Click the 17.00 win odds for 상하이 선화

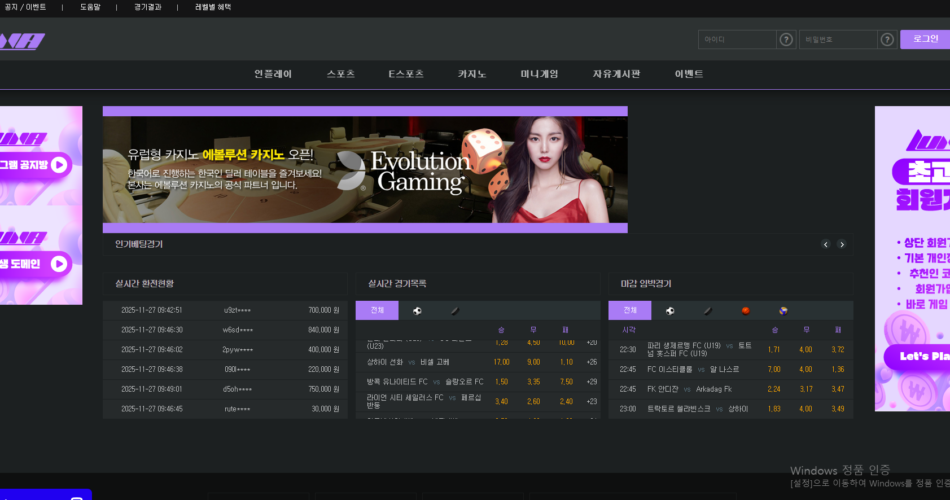tap(501, 362)
